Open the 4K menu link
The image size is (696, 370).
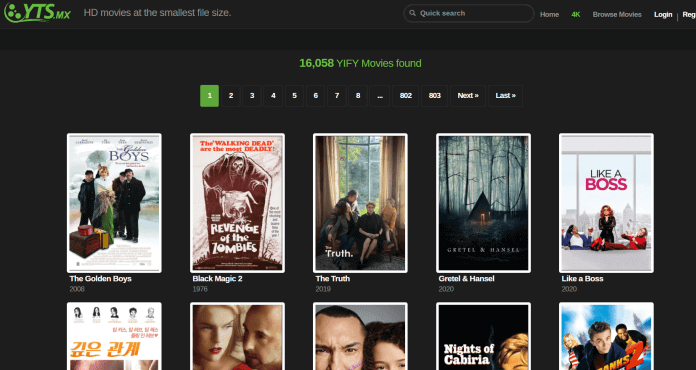tap(576, 15)
